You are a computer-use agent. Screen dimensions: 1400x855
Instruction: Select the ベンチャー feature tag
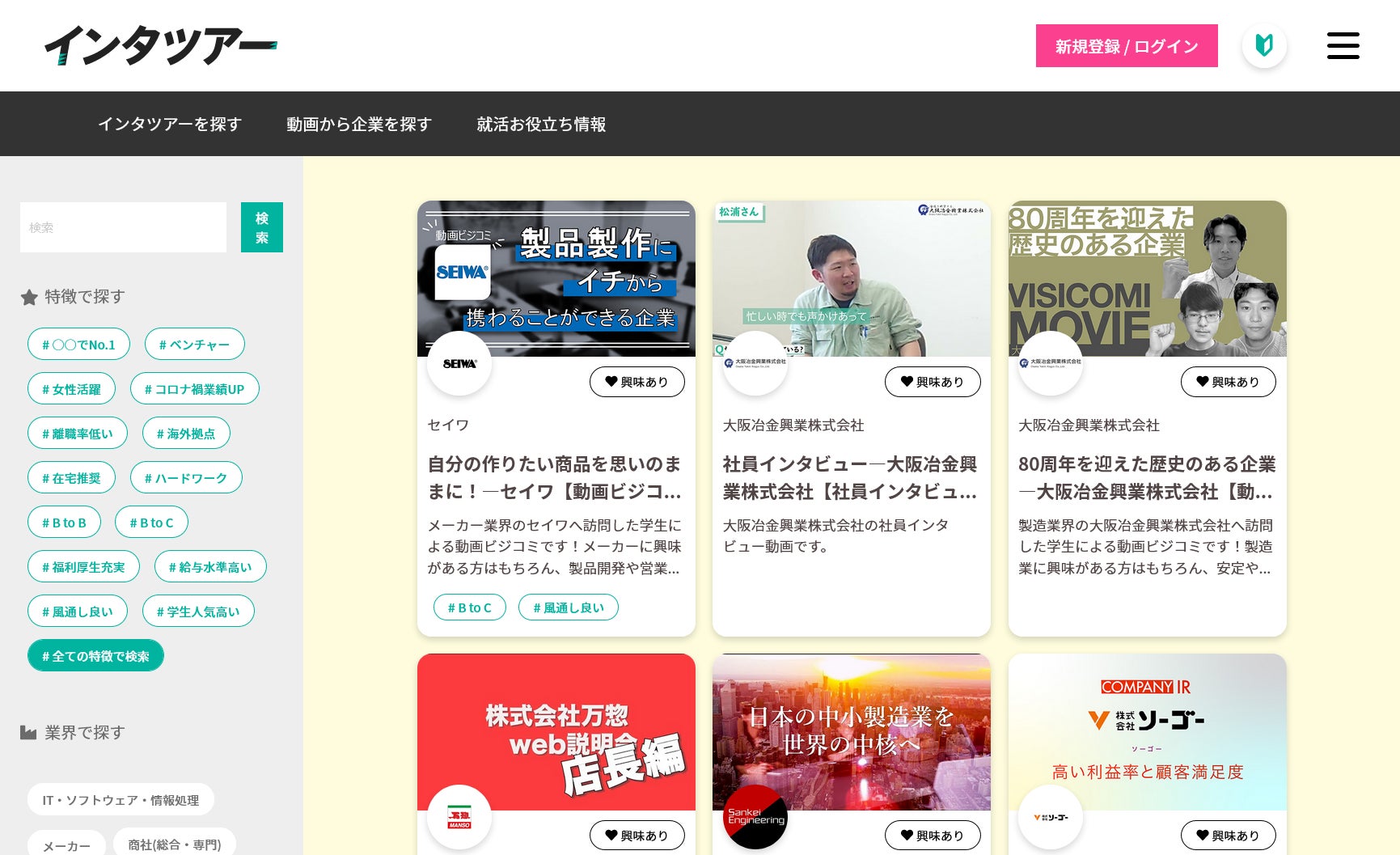click(x=194, y=345)
